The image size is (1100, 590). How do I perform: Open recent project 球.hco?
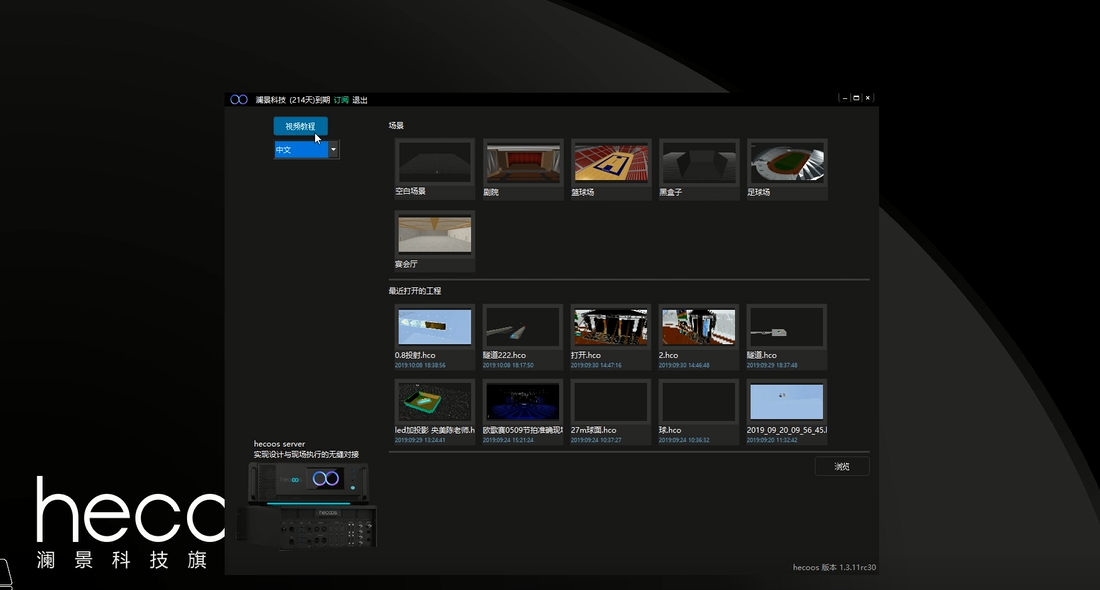pos(699,412)
